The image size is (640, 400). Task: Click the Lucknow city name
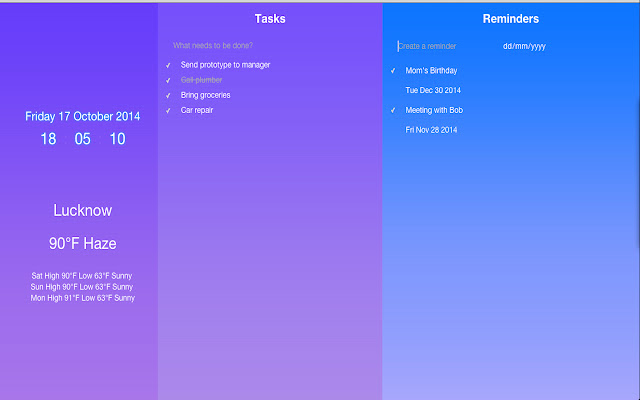click(x=83, y=211)
